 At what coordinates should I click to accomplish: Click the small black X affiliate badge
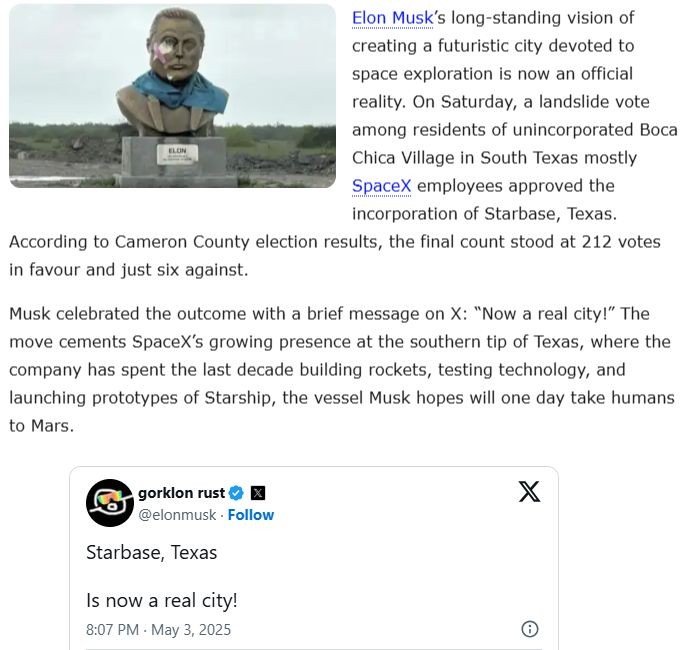tap(258, 493)
